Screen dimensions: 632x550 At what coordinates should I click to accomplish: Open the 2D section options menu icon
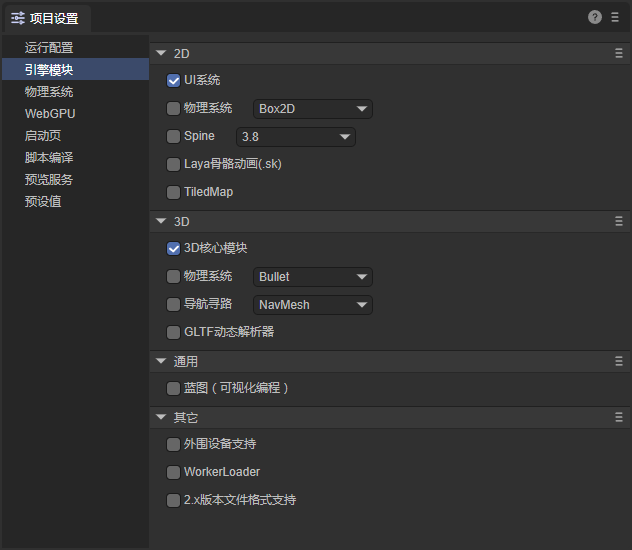619,54
